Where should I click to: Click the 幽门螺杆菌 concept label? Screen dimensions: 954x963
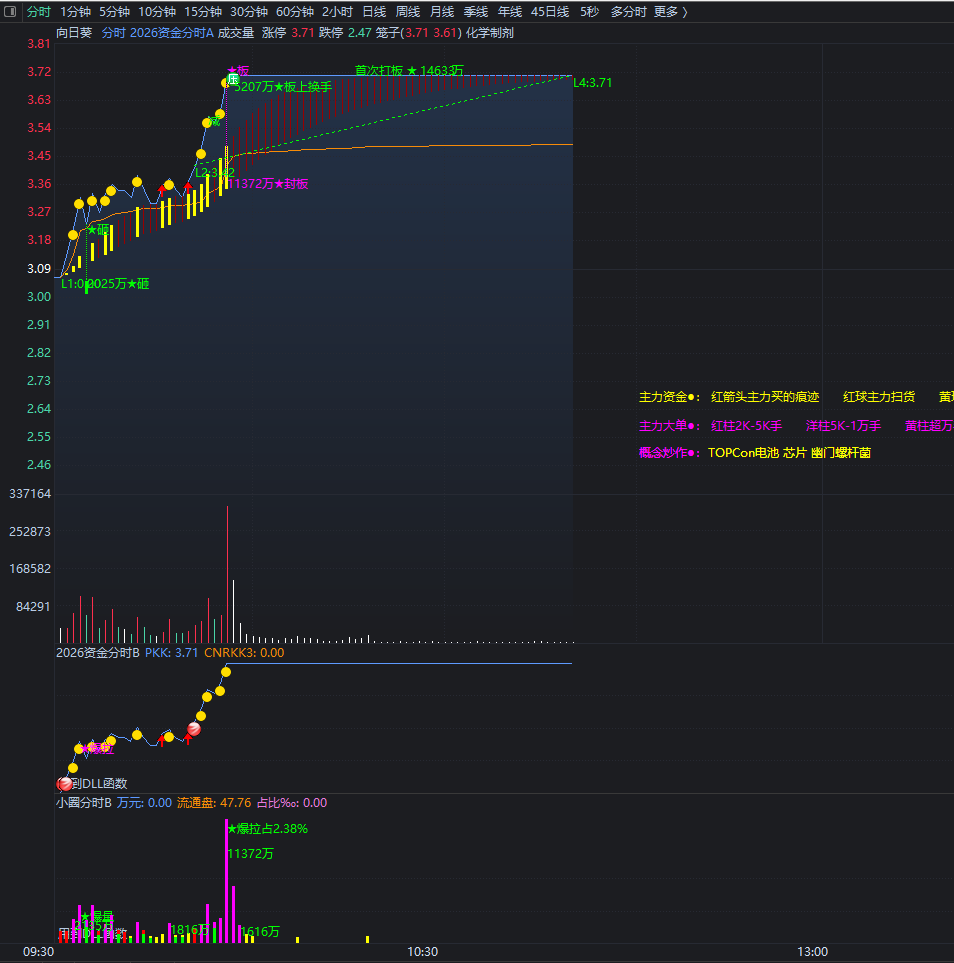pyautogui.click(x=840, y=453)
